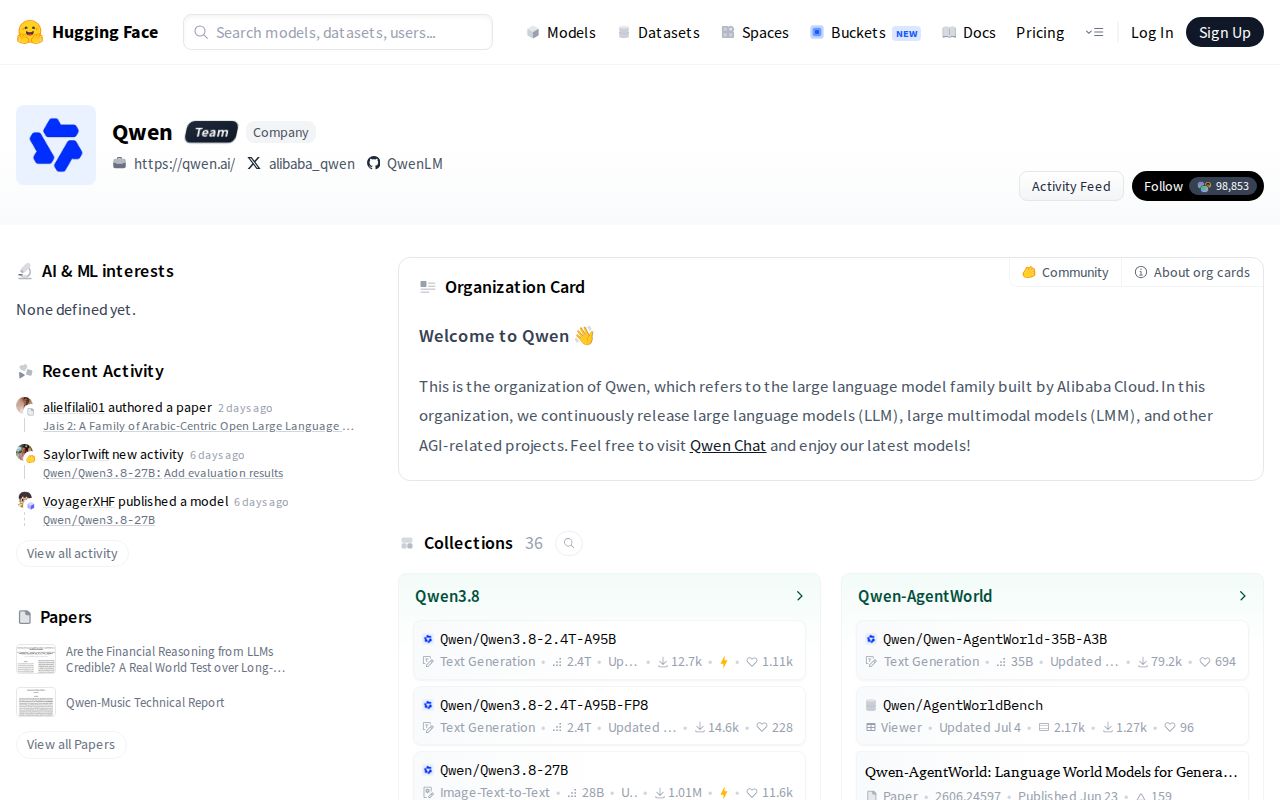Click the GitHub icon beside QwenLM
This screenshot has width=1280, height=800.
[x=374, y=163]
